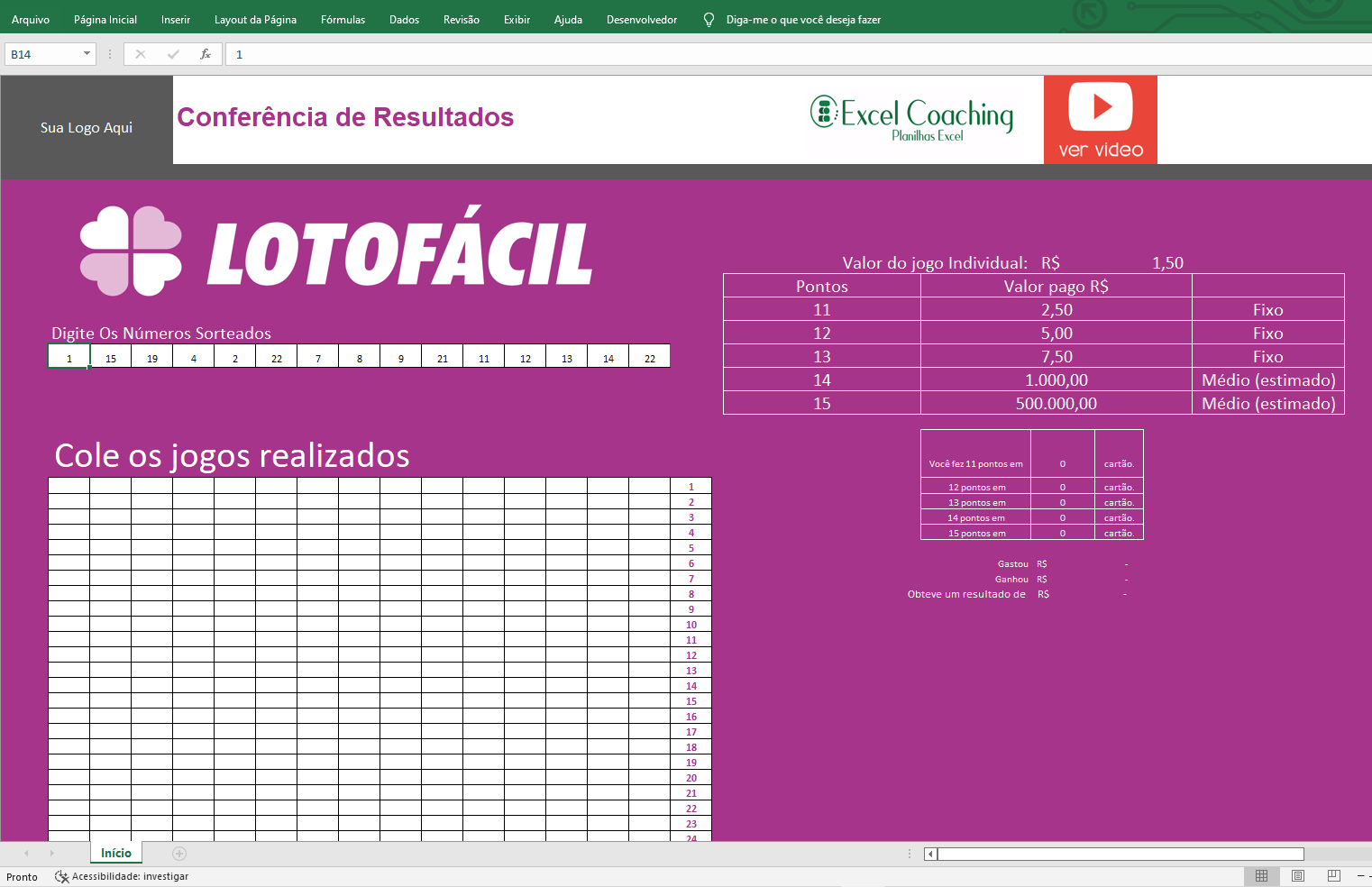Click the next sheet navigation arrow

click(x=51, y=853)
